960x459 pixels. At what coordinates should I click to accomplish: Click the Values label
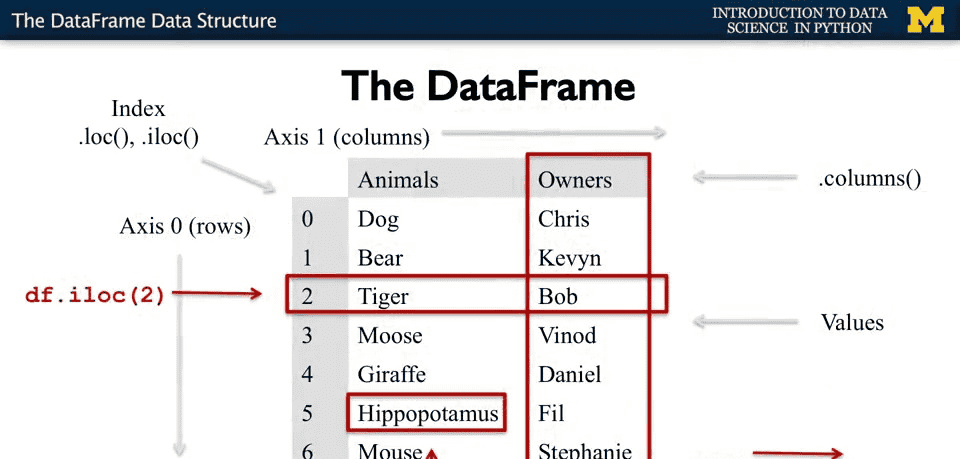click(x=852, y=322)
